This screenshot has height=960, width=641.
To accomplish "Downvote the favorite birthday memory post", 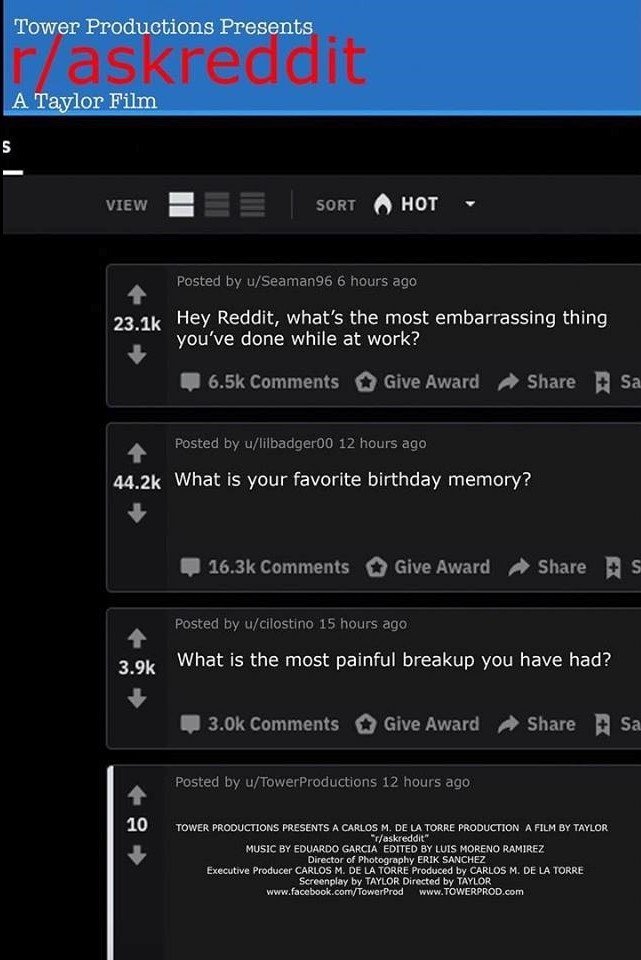I will [x=137, y=513].
